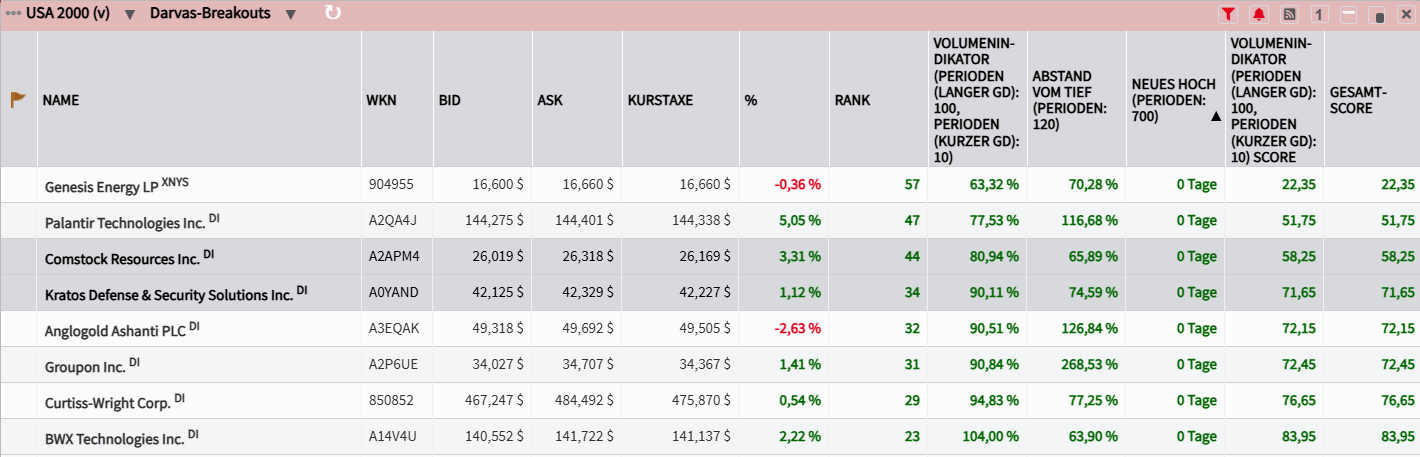Viewport: 1420px width, 457px height.
Task: Click rank value 57
Action: click(x=911, y=185)
